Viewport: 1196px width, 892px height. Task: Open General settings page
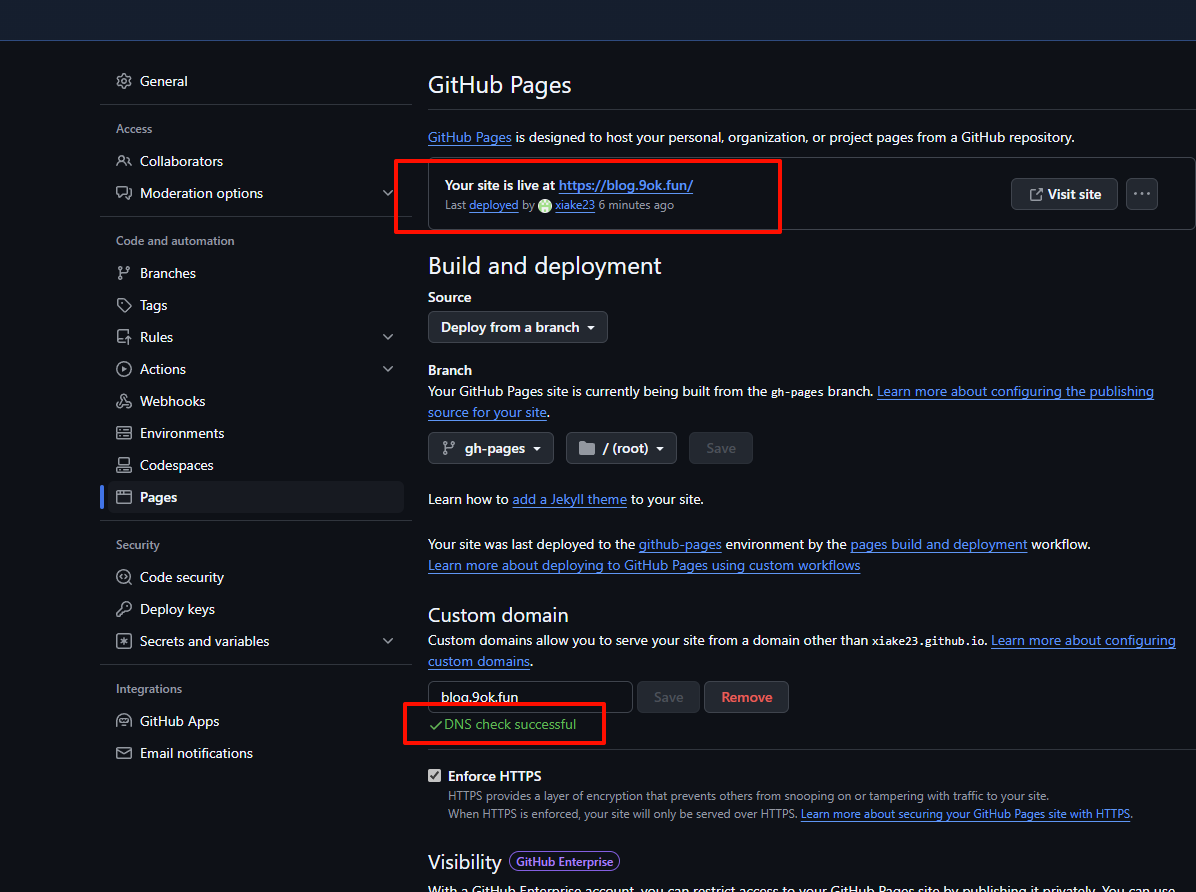point(163,81)
